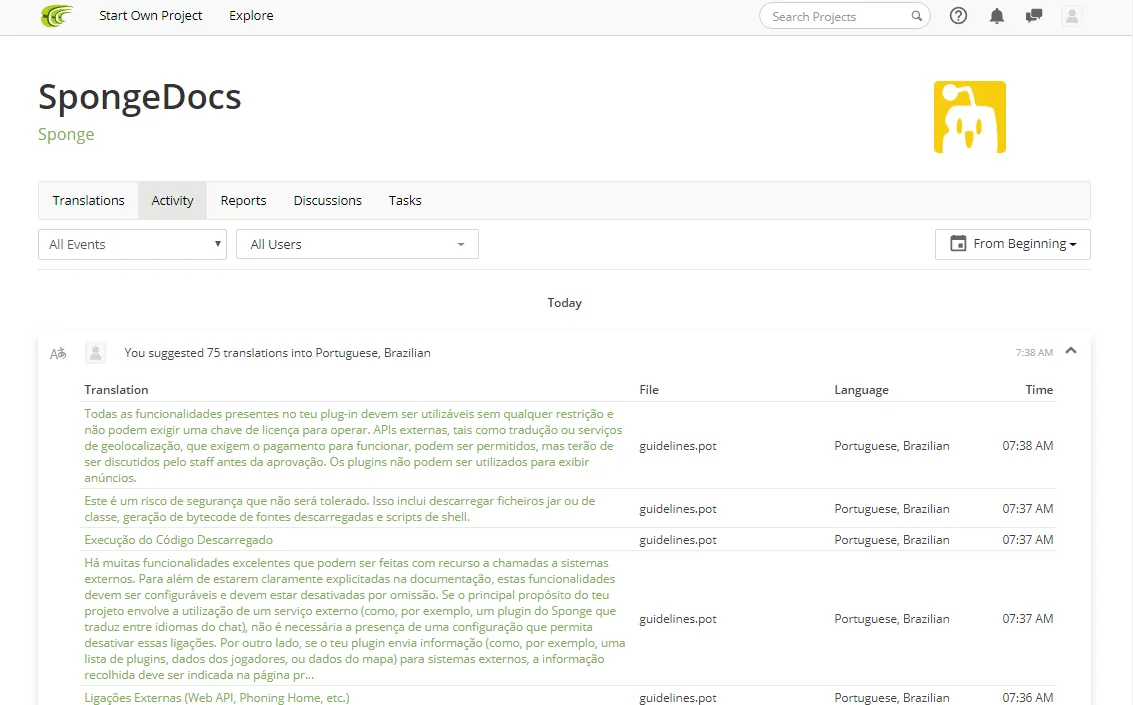This screenshot has height=705, width=1133.
Task: Click the Translation column header
Action: pos(116,389)
